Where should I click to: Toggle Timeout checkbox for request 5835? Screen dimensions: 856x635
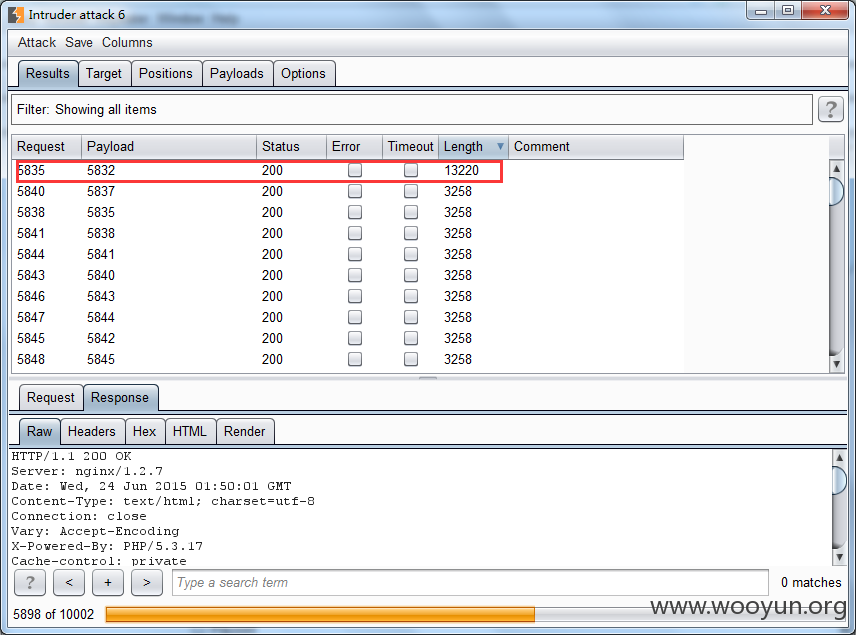411,170
